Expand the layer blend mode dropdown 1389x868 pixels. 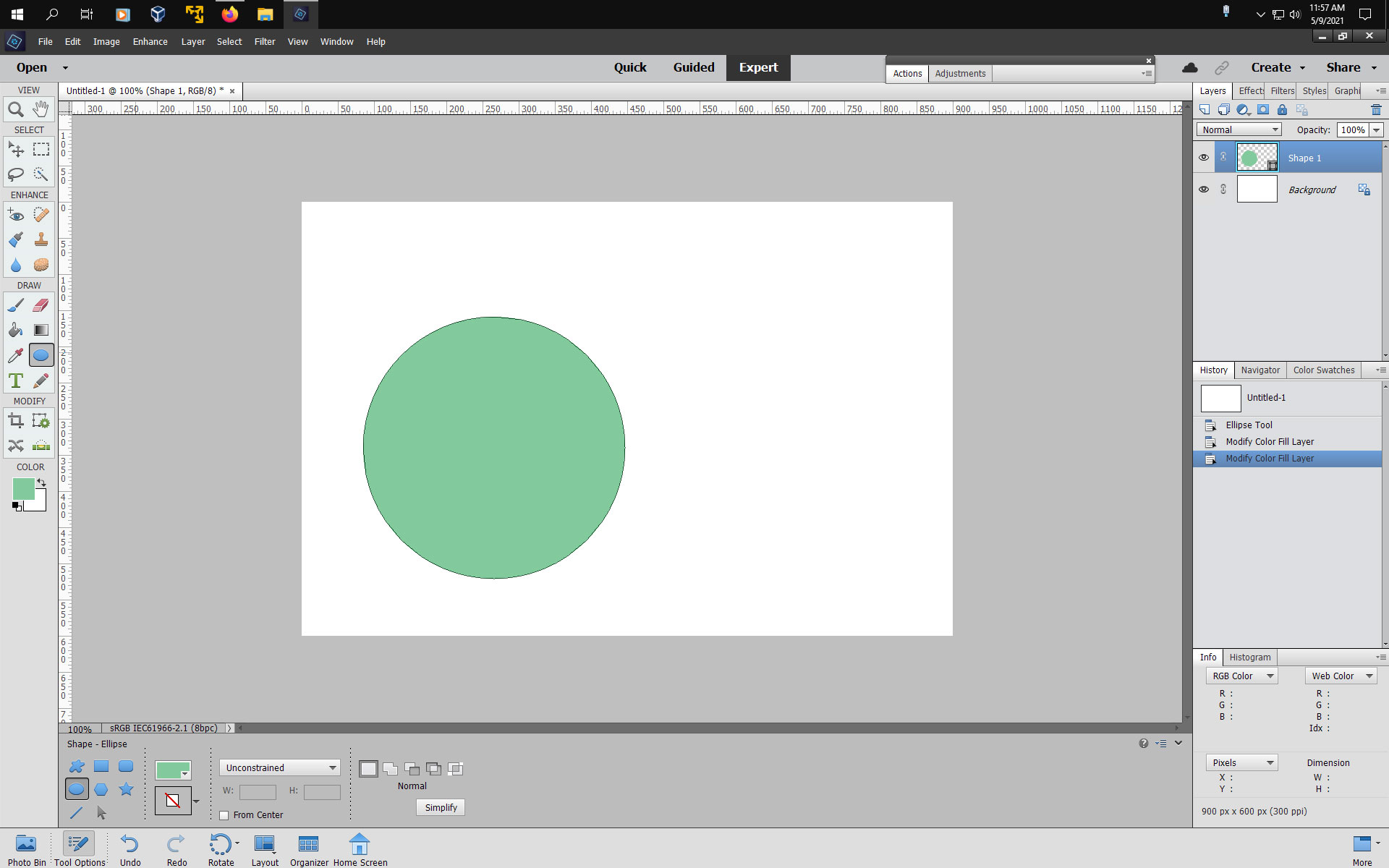coord(1241,129)
